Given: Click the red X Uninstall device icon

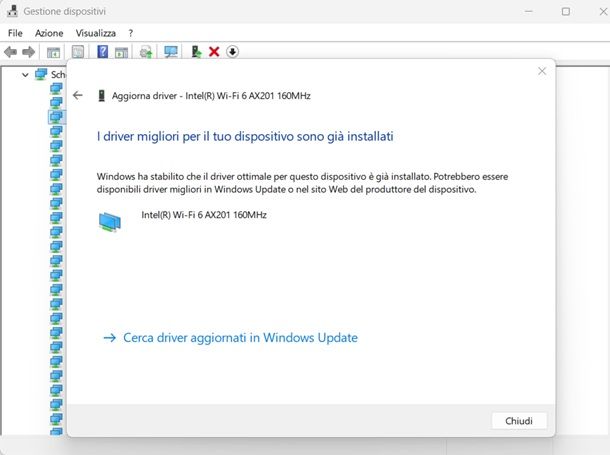Looking at the screenshot, I should [214, 52].
